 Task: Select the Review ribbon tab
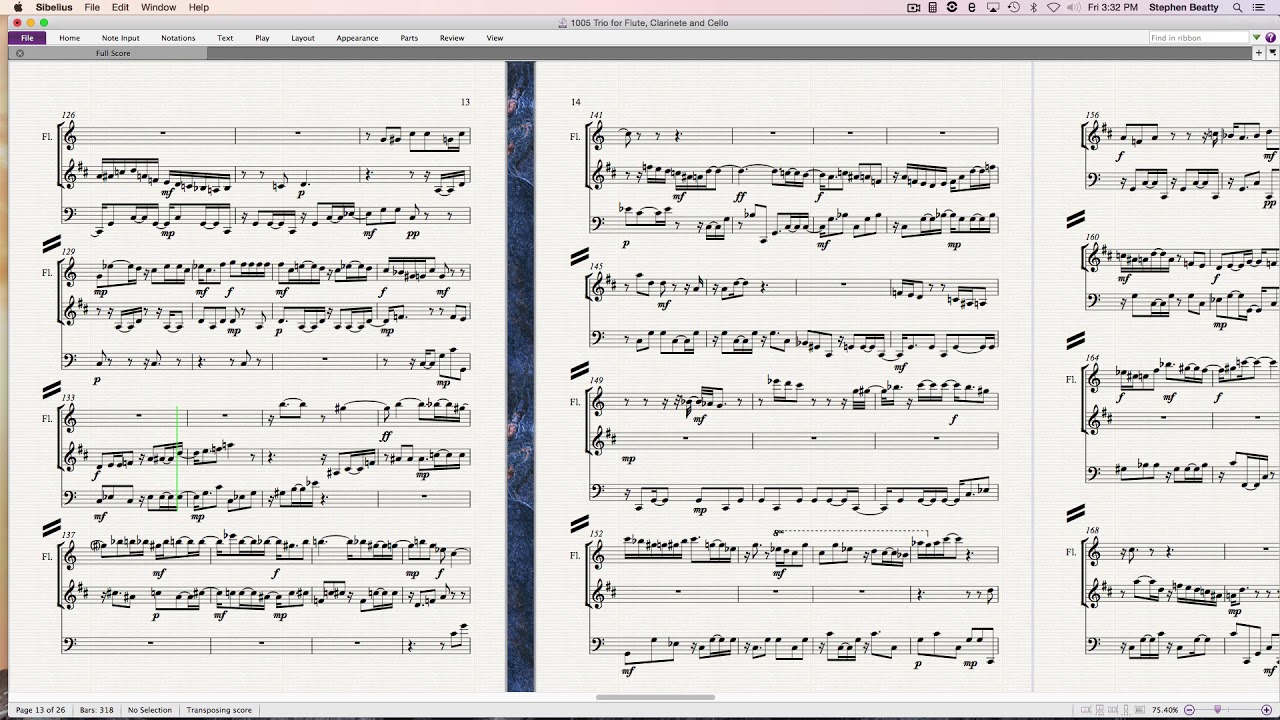pos(452,38)
